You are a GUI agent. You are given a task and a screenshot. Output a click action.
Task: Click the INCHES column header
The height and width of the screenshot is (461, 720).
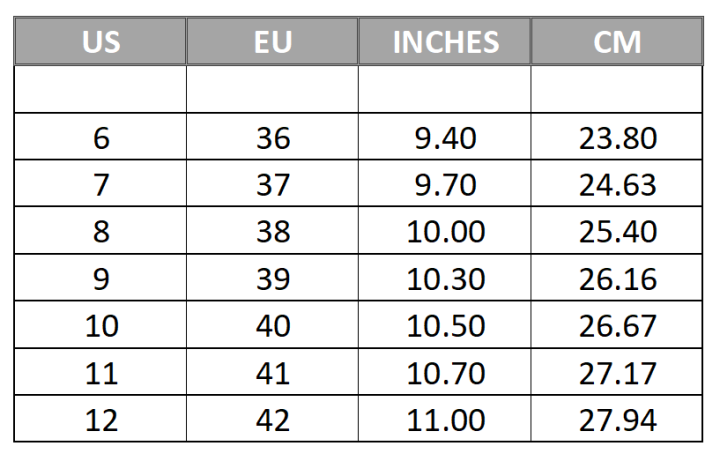pos(445,43)
